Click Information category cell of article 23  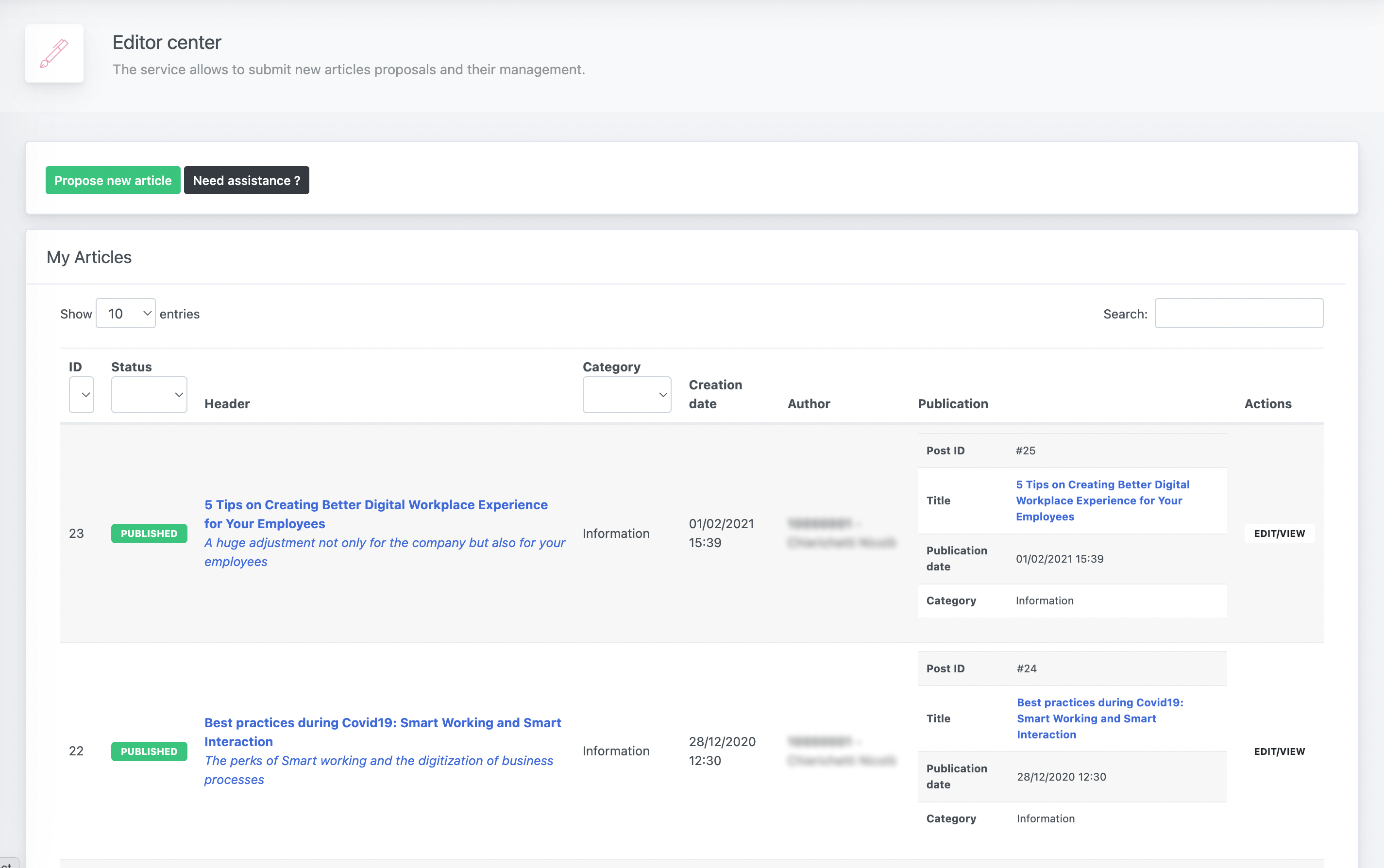616,534
